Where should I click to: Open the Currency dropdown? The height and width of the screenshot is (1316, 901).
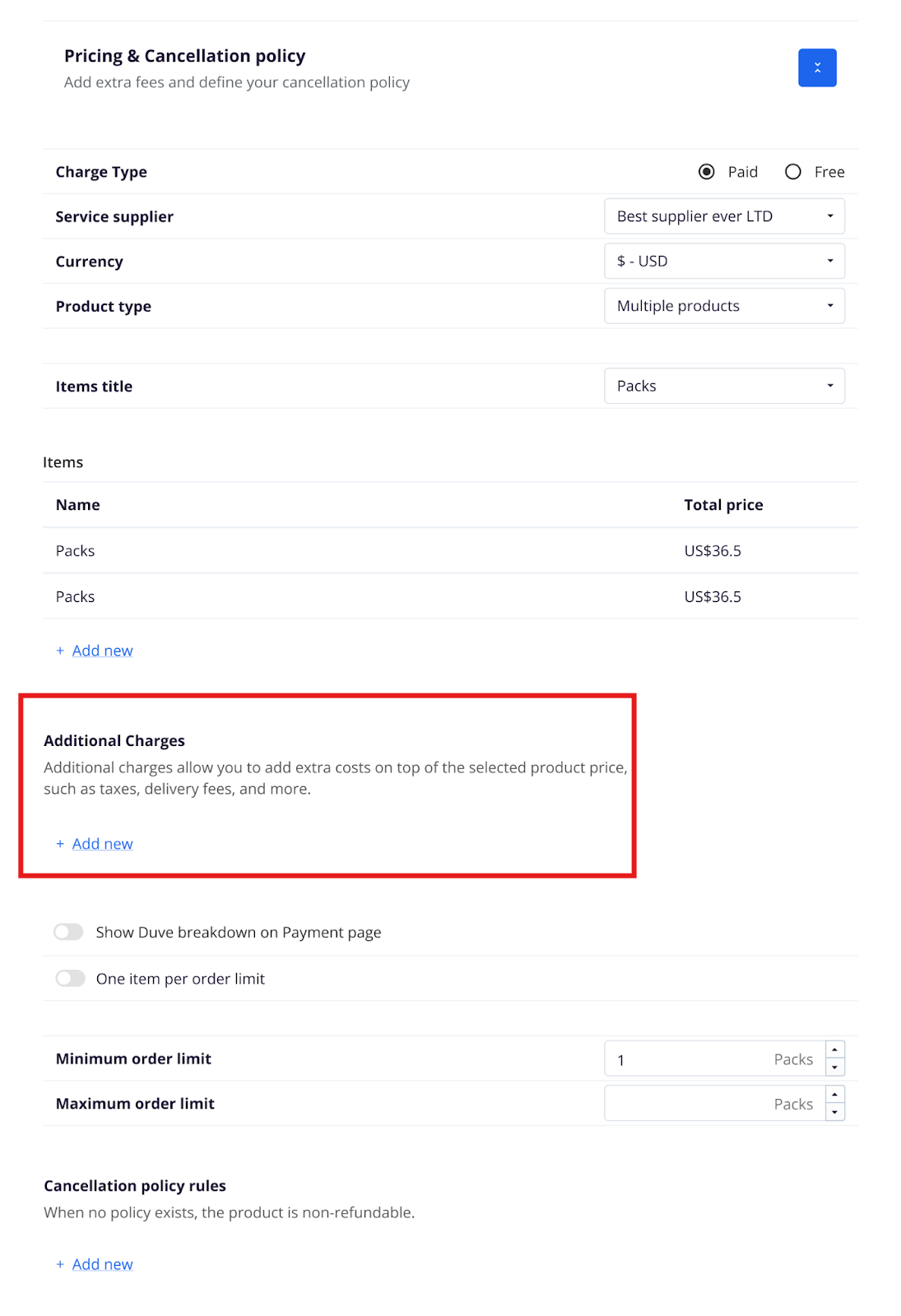point(723,262)
